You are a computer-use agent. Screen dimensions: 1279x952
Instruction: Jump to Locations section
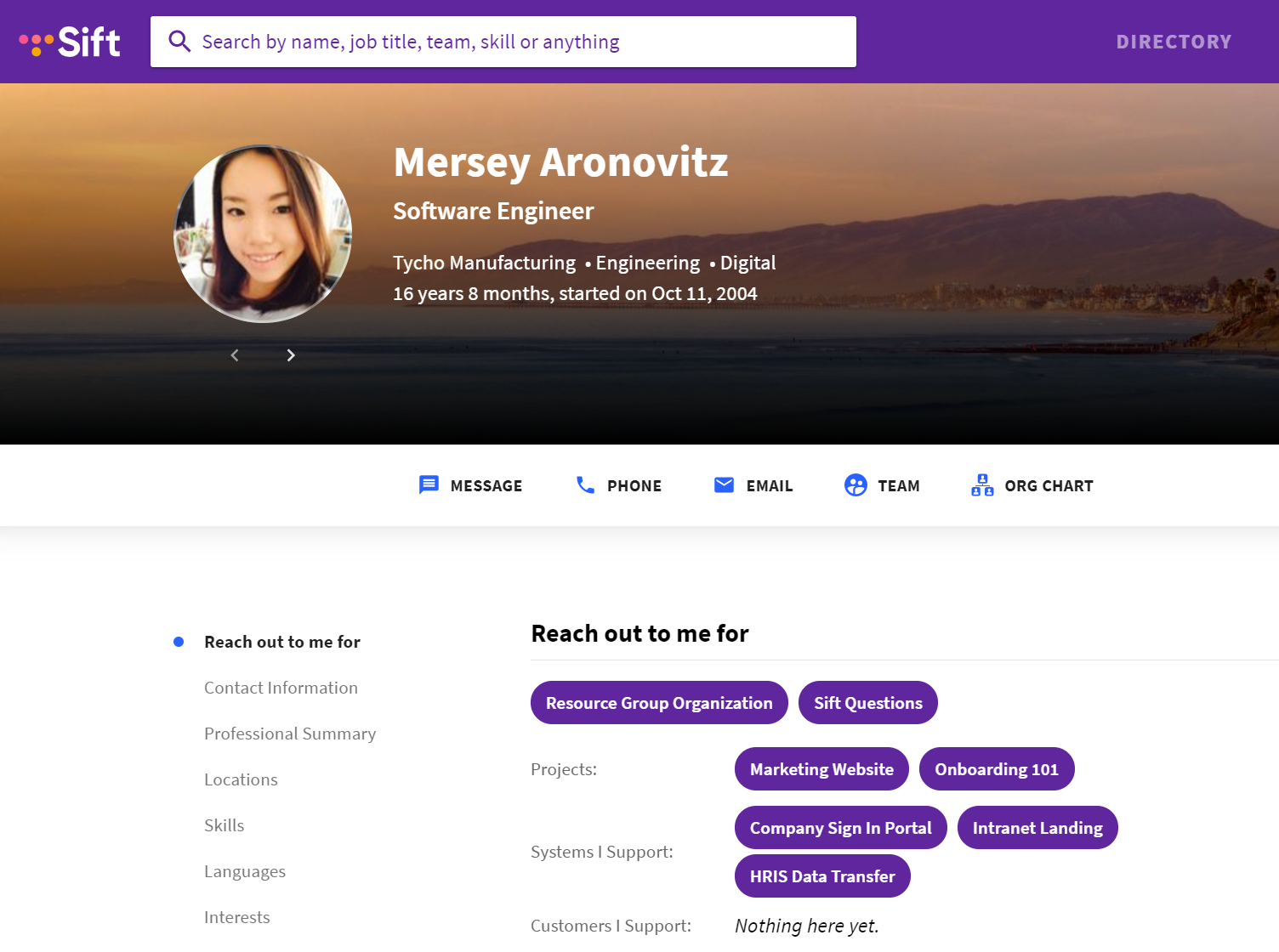[x=241, y=779]
